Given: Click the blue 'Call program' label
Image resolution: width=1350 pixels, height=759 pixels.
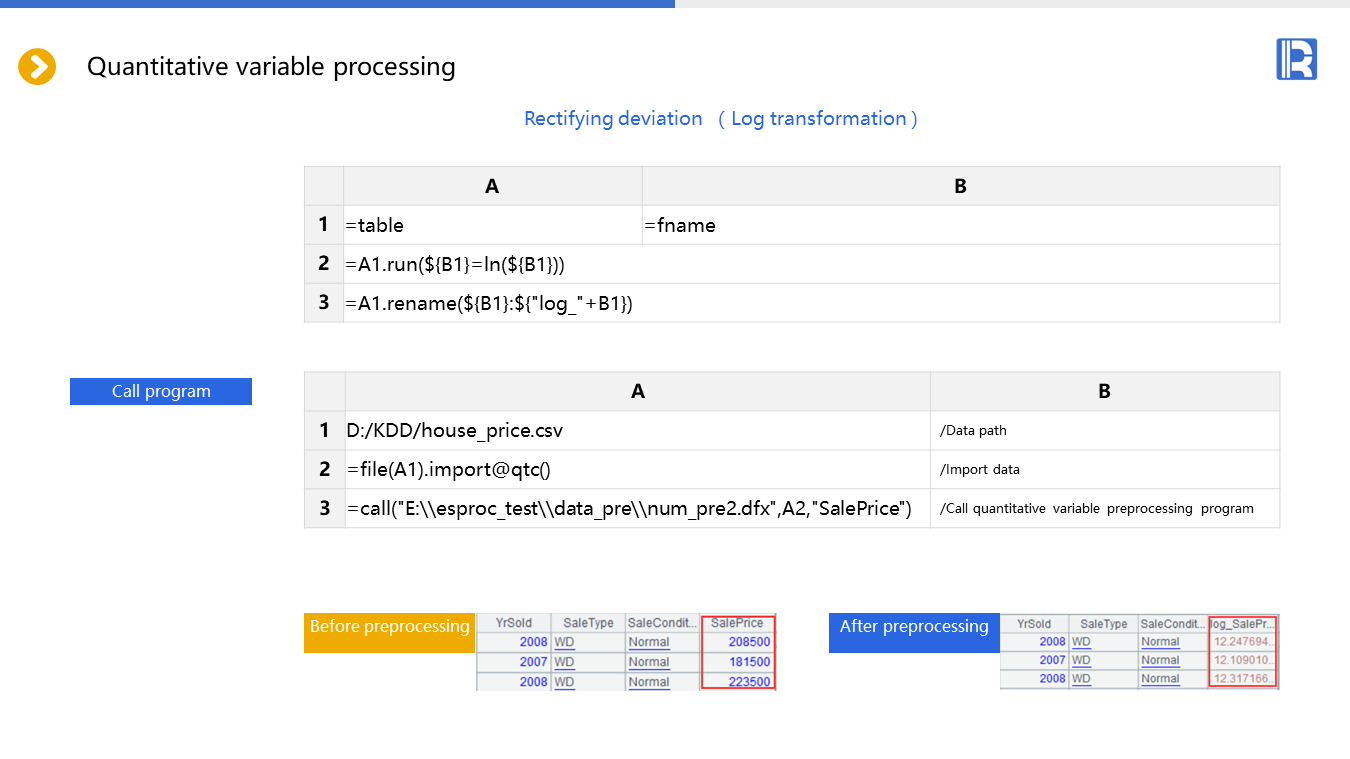Looking at the screenshot, I should tap(161, 391).
